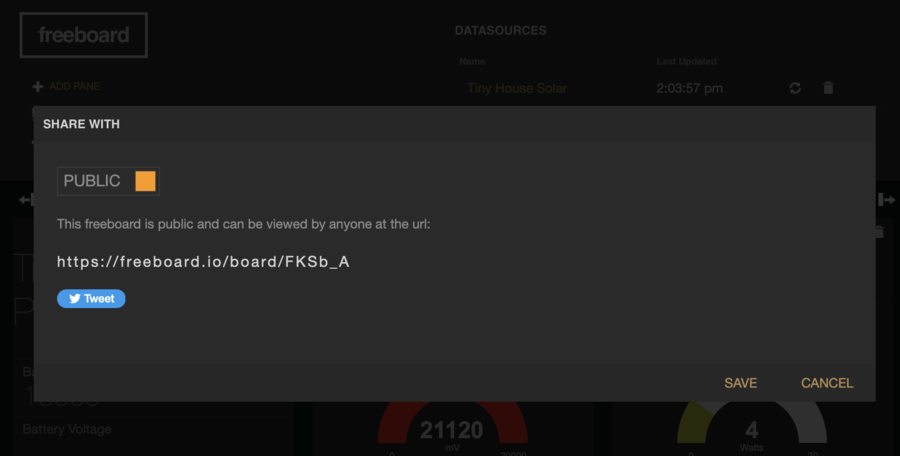
Task: Click the right column arrow icon at right edge
Action: coord(887,200)
